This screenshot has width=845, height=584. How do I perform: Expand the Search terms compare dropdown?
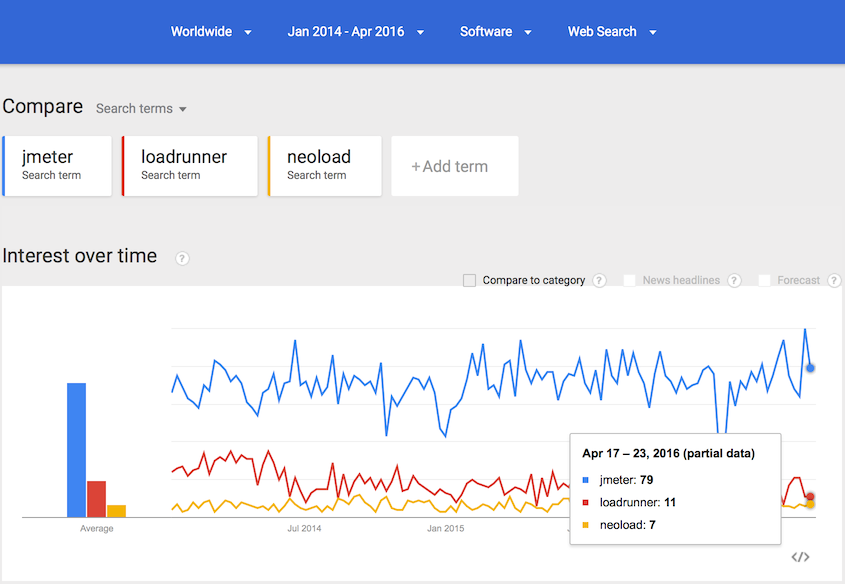pyautogui.click(x=141, y=109)
